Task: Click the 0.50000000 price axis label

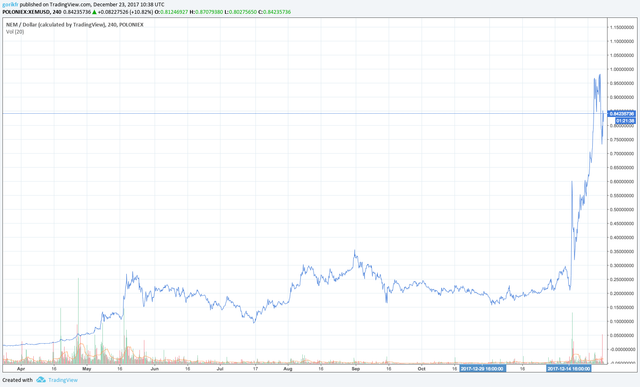Action: 622,210
